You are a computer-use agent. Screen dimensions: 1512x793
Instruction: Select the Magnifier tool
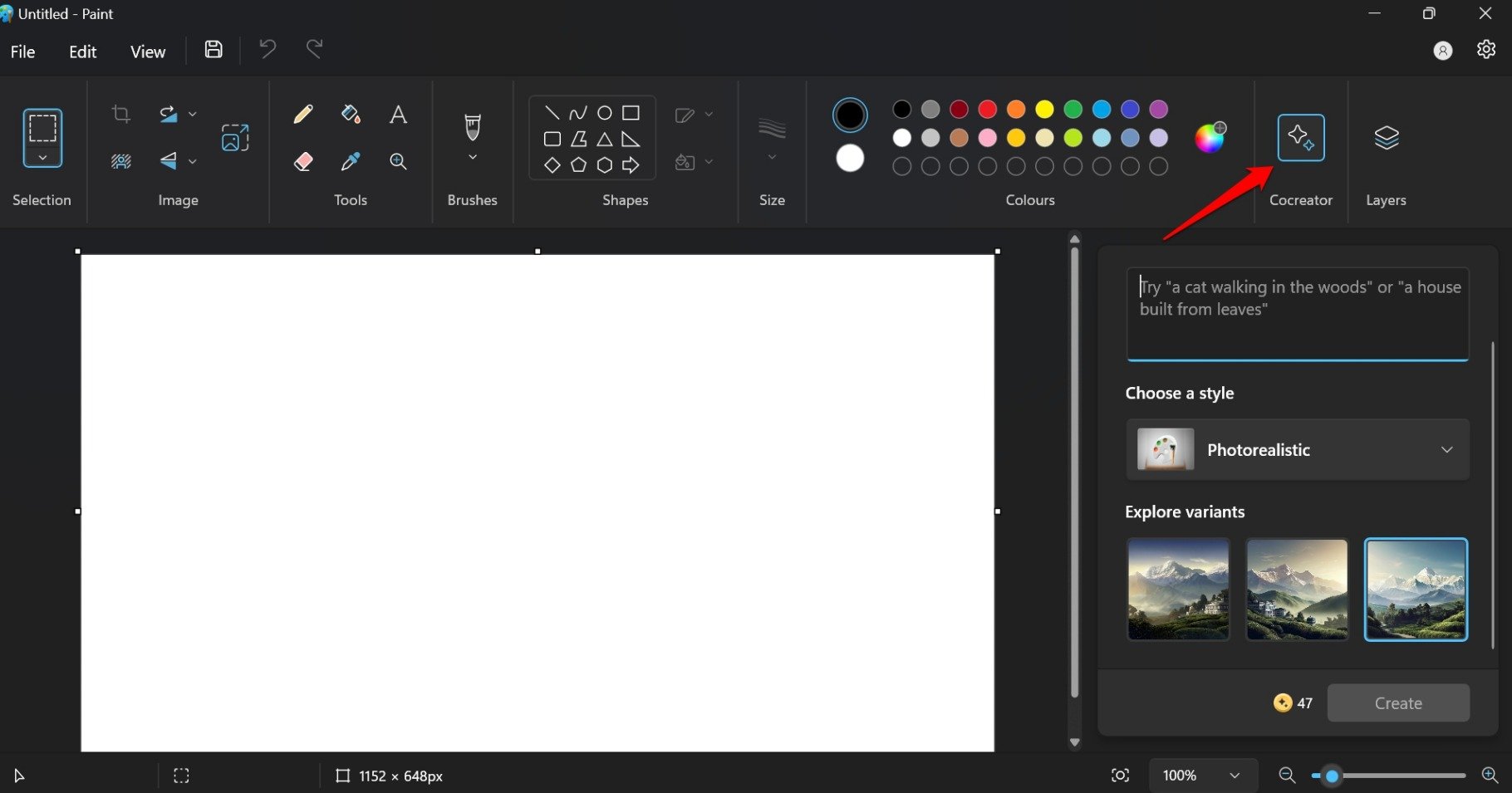coord(398,161)
